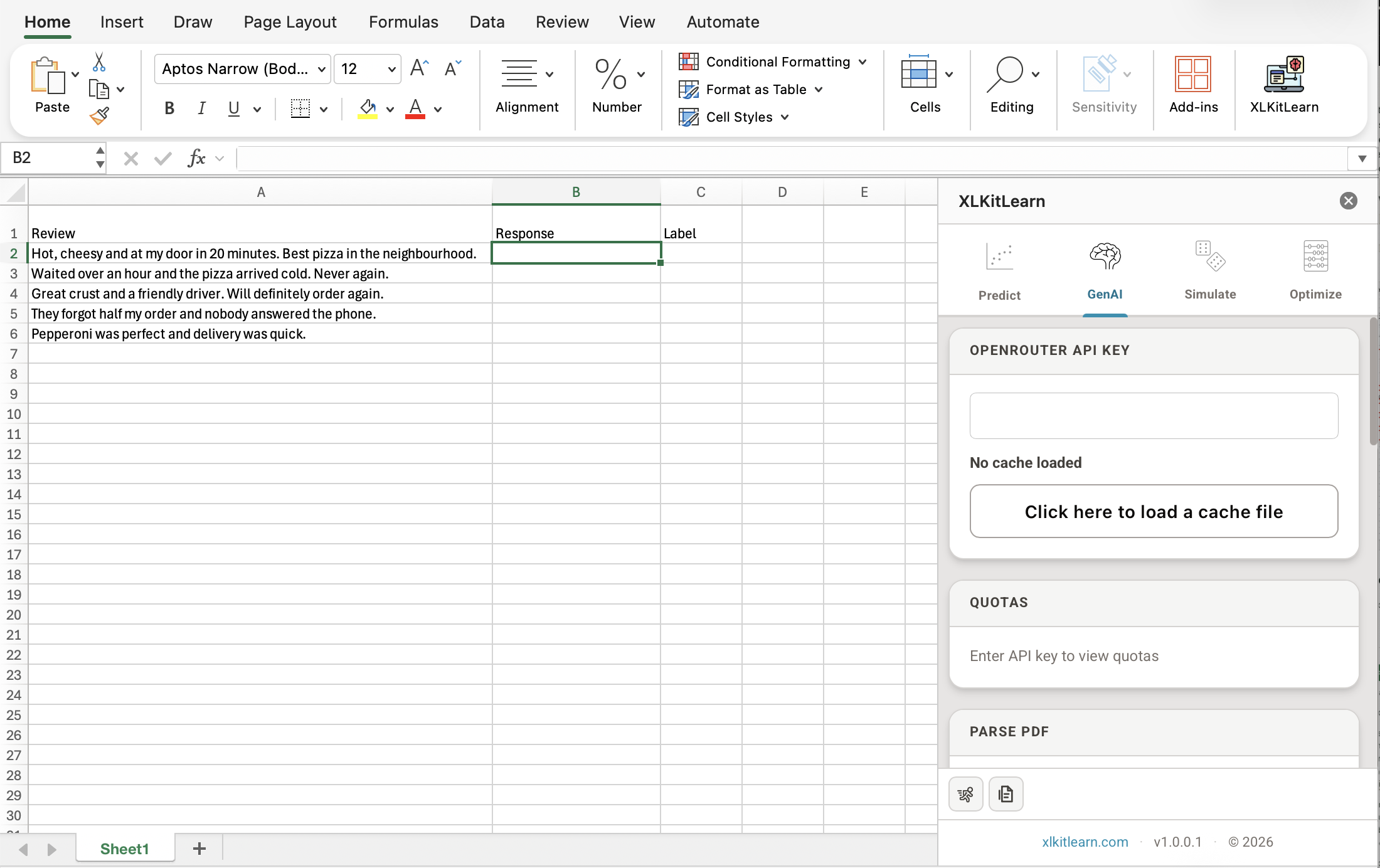Open the Editing magnifier icon
The image size is (1380, 868).
click(1005, 74)
